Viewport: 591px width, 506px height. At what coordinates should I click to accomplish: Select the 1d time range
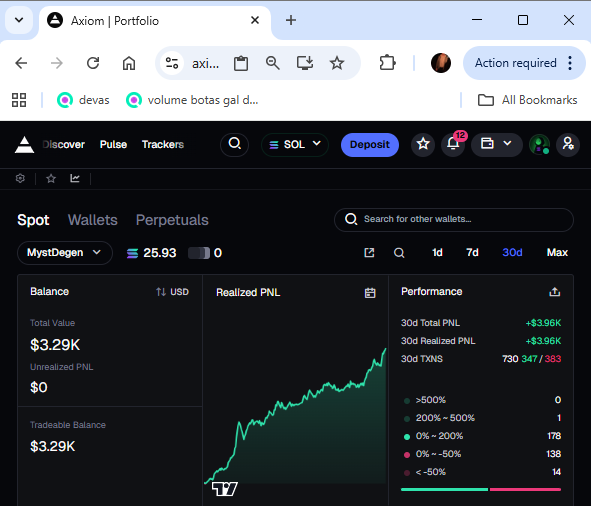click(x=437, y=253)
